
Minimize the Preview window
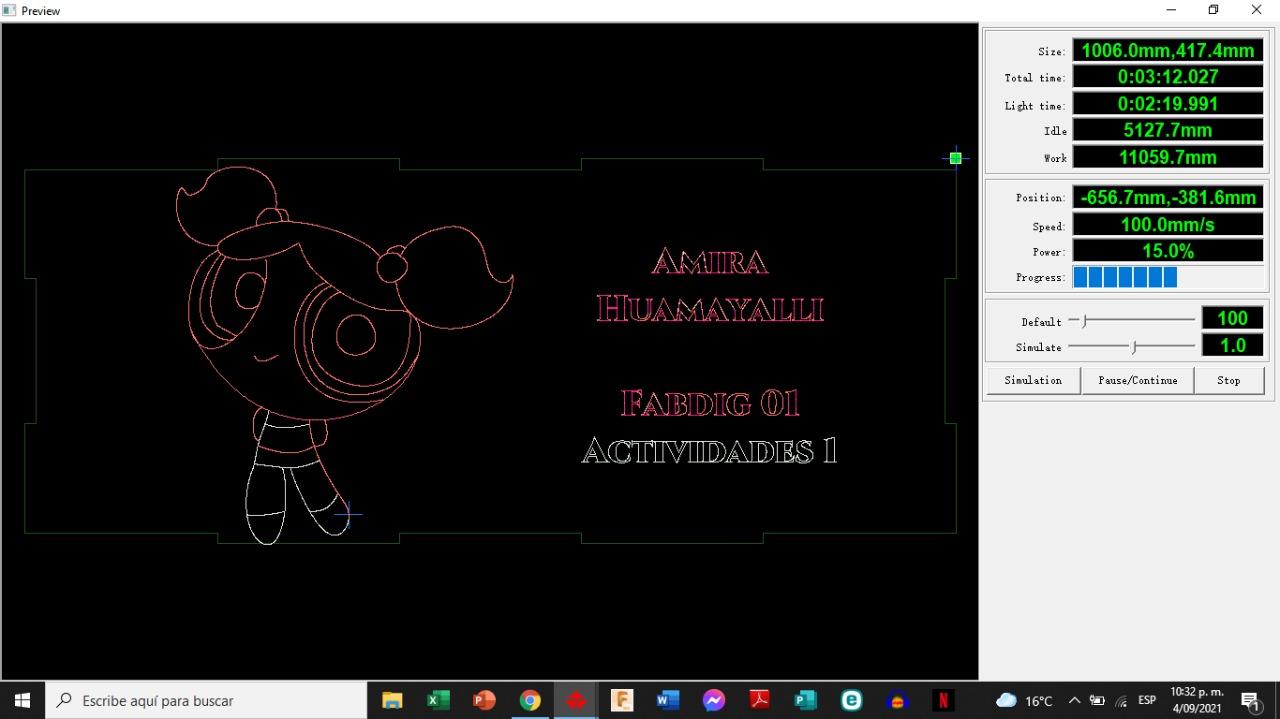tap(1171, 10)
